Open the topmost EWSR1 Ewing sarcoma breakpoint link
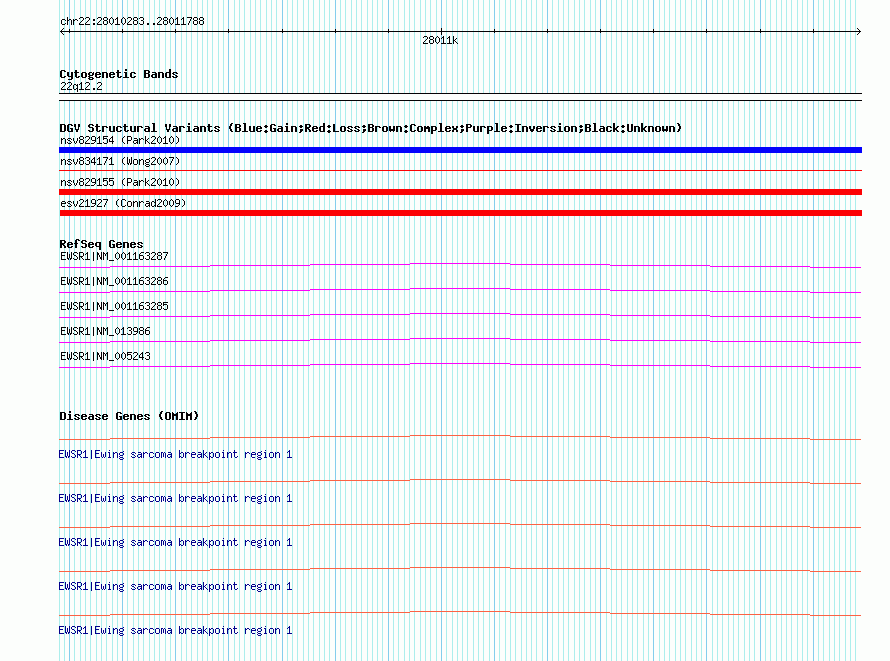Screen dimensions: 890x661 tap(175, 454)
